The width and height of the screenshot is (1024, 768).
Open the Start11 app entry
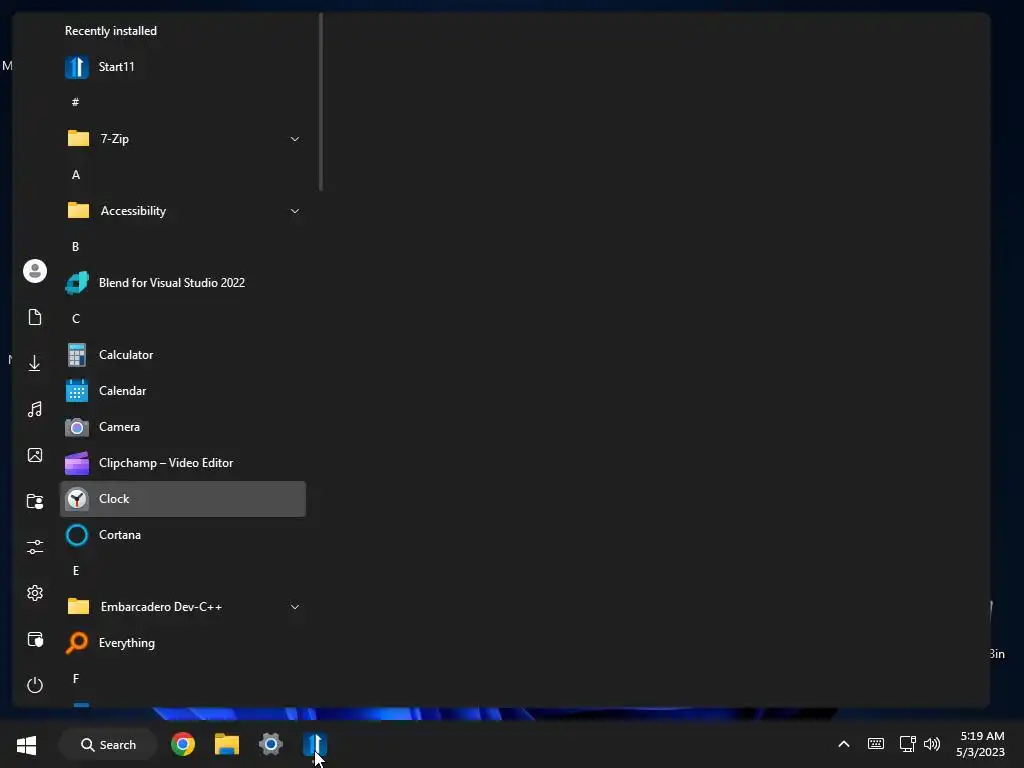tap(183, 67)
